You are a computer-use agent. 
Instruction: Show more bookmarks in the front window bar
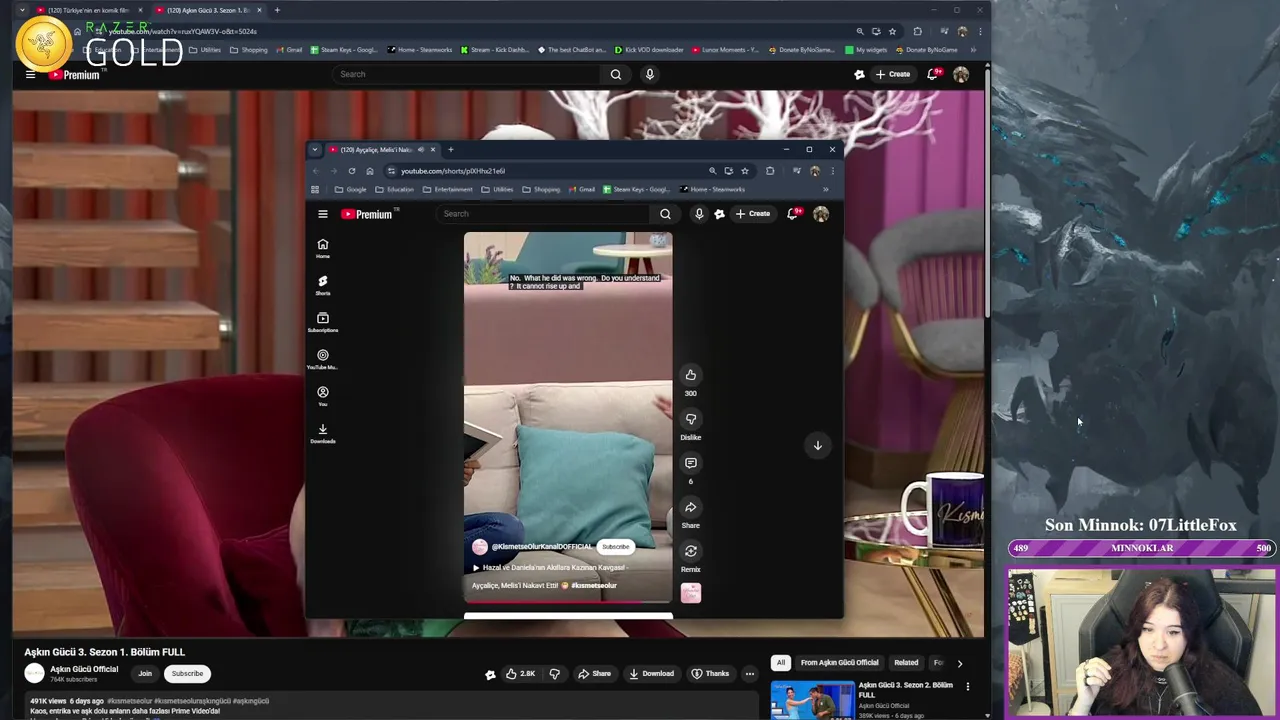coord(825,189)
